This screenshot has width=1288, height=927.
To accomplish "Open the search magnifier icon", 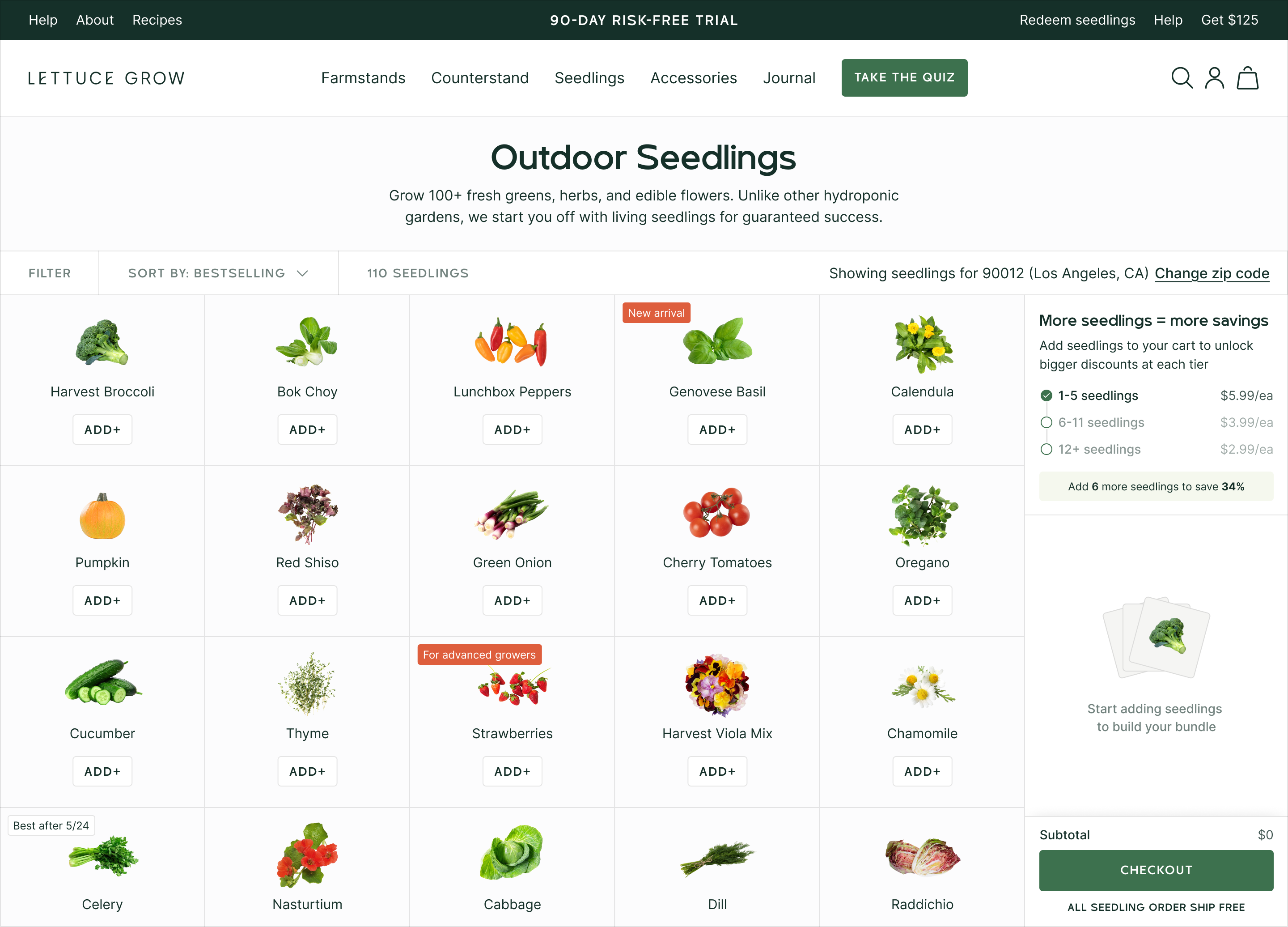I will coord(1182,78).
